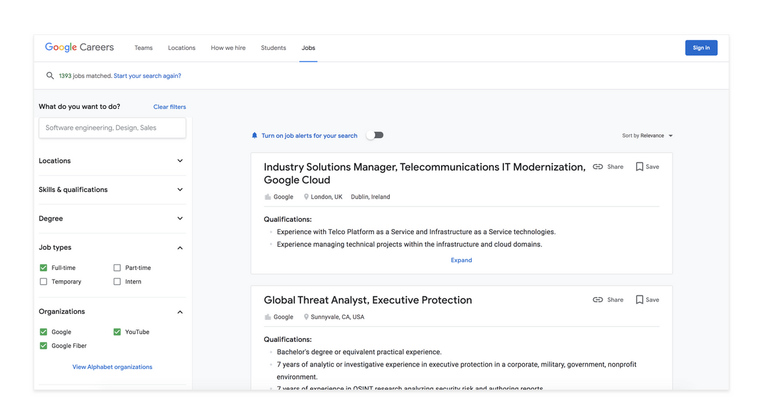Open the Students navigation tab
The width and height of the screenshot is (759, 399).
pos(273,48)
